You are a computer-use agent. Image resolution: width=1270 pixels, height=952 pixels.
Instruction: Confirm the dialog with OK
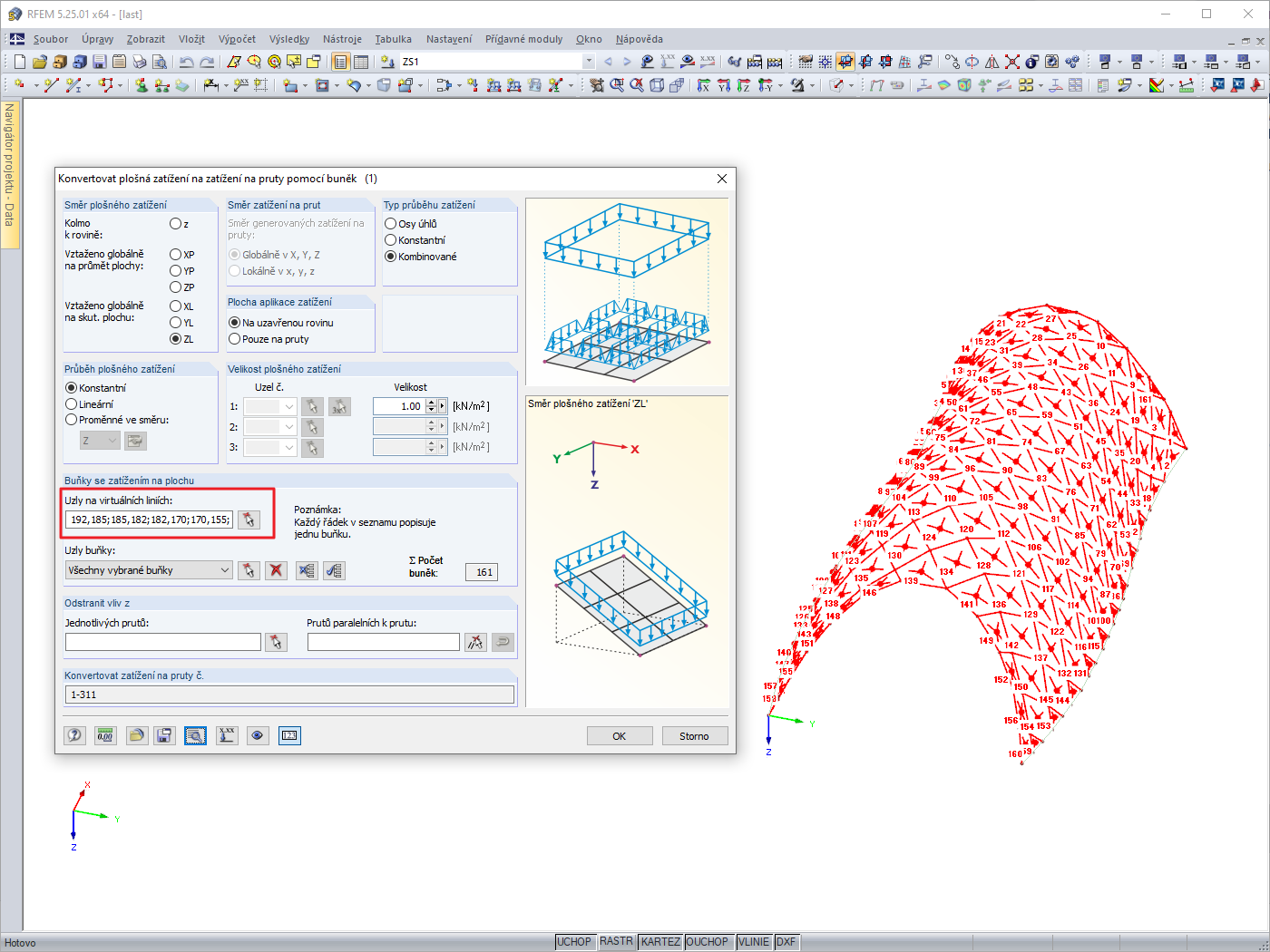pyautogui.click(x=620, y=736)
